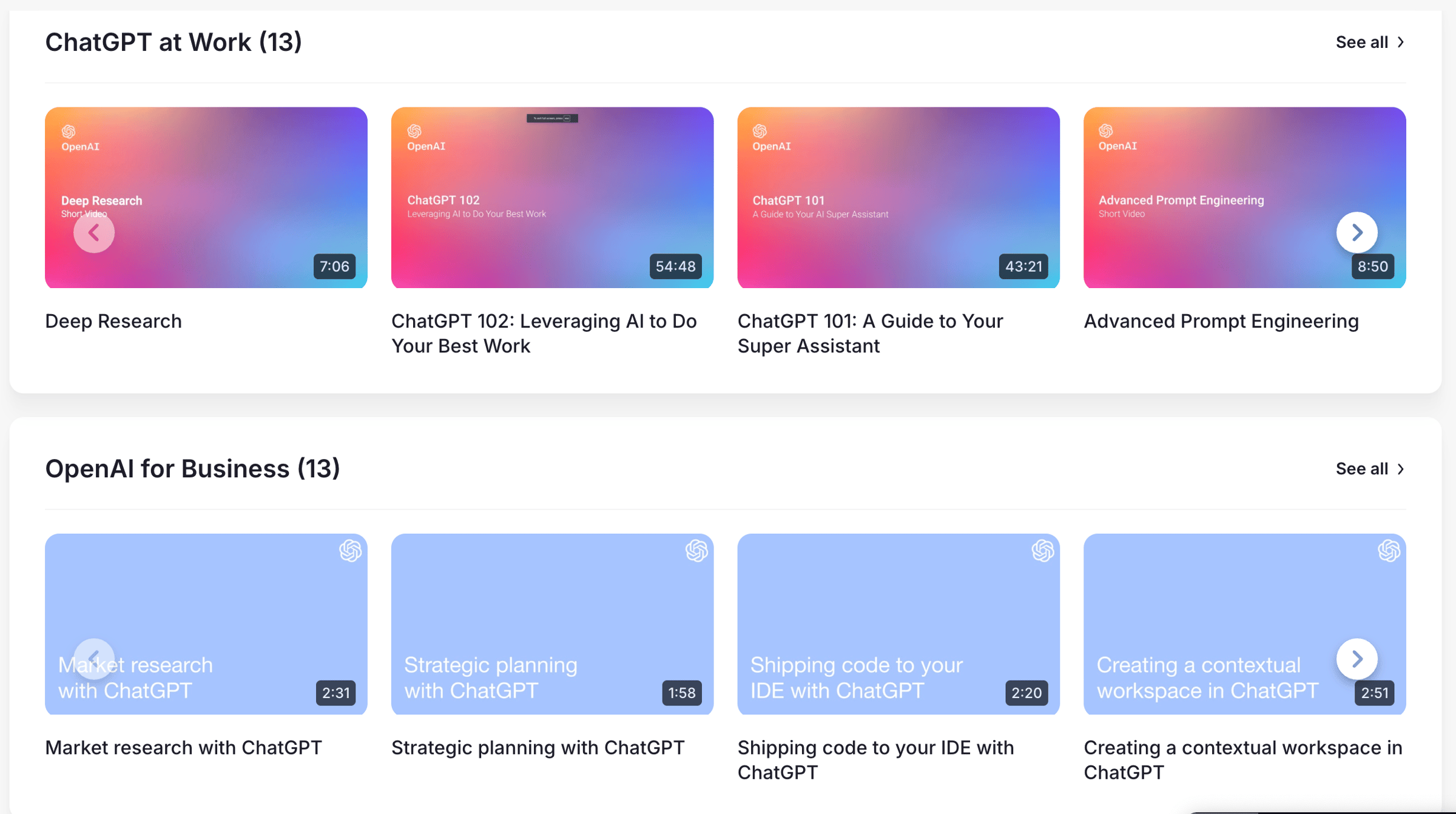Screen dimensions: 1456x814
Task: Click OpenAI logo on Advanced Prompt Engineering thumbnail
Action: pos(1117,138)
